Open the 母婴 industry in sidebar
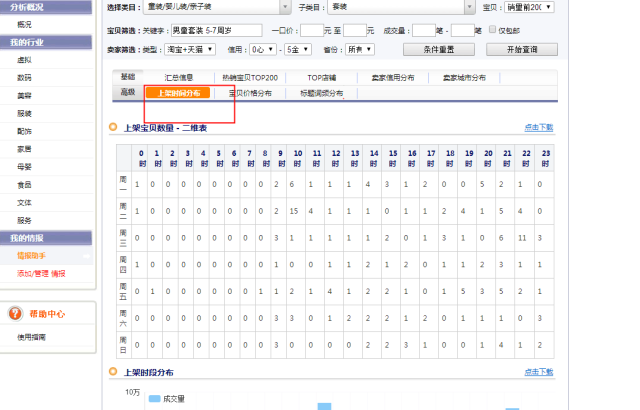 tap(24, 167)
